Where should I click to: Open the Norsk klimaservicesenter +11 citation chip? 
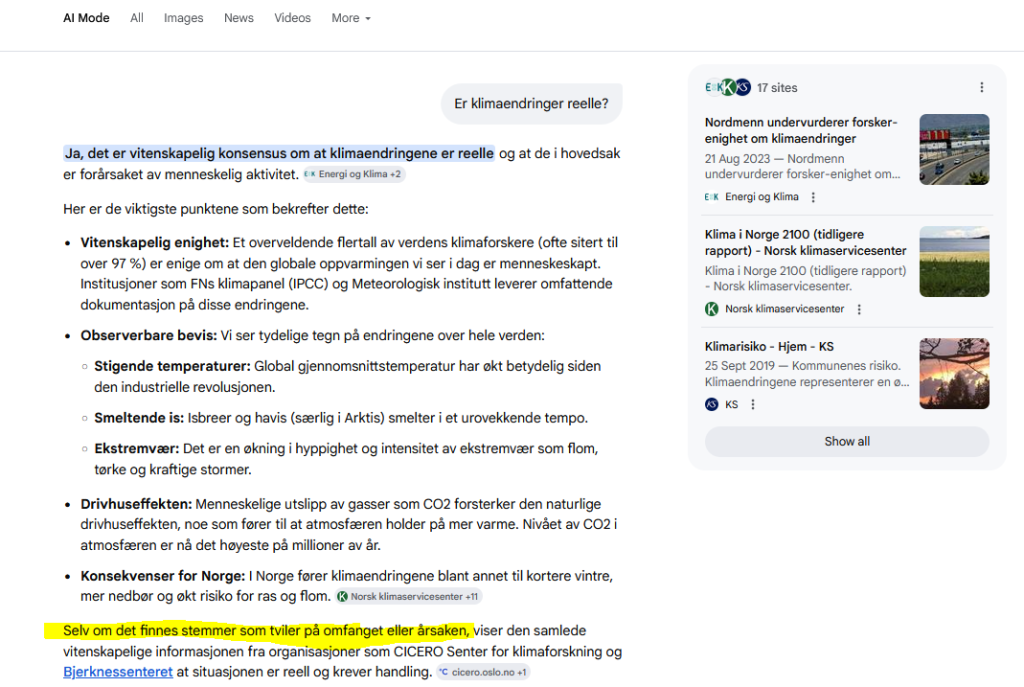[409, 596]
